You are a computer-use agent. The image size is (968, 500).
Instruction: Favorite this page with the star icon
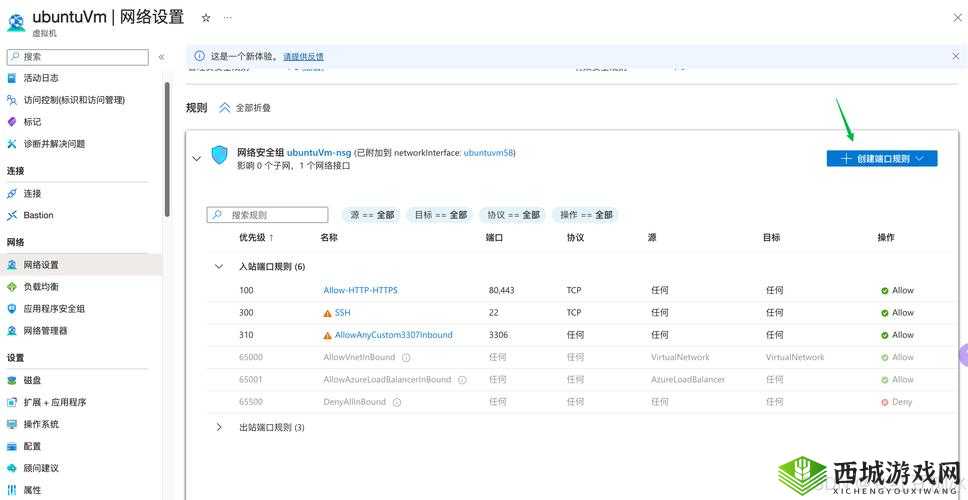(x=206, y=18)
